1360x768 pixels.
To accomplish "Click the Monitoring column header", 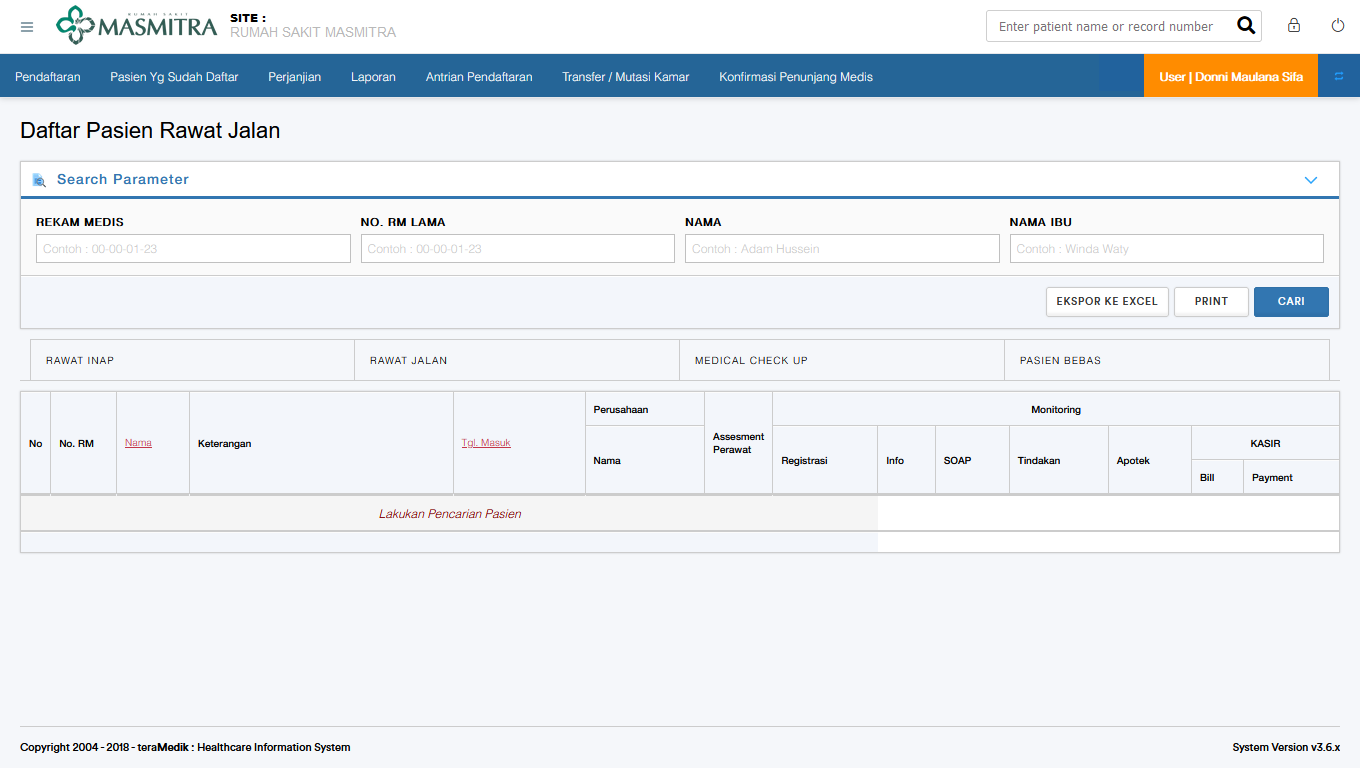I will click(x=1056, y=409).
